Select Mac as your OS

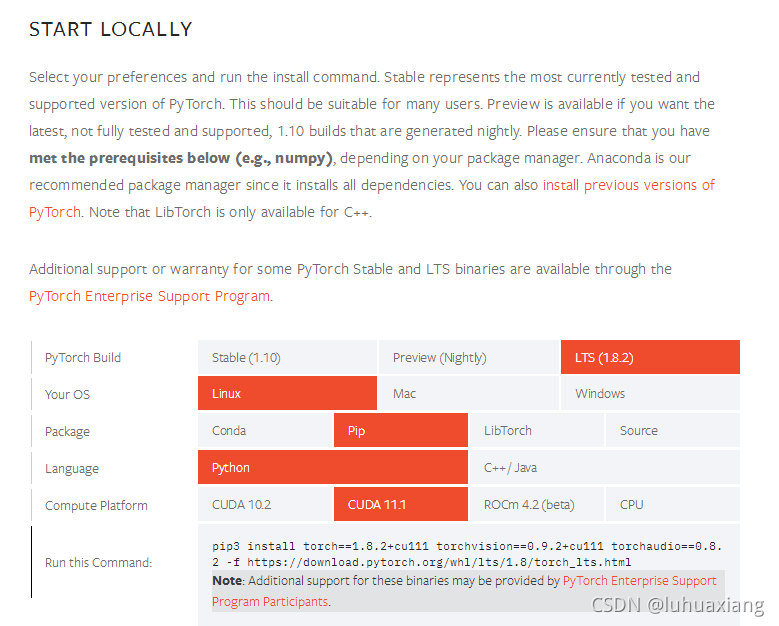click(468, 393)
